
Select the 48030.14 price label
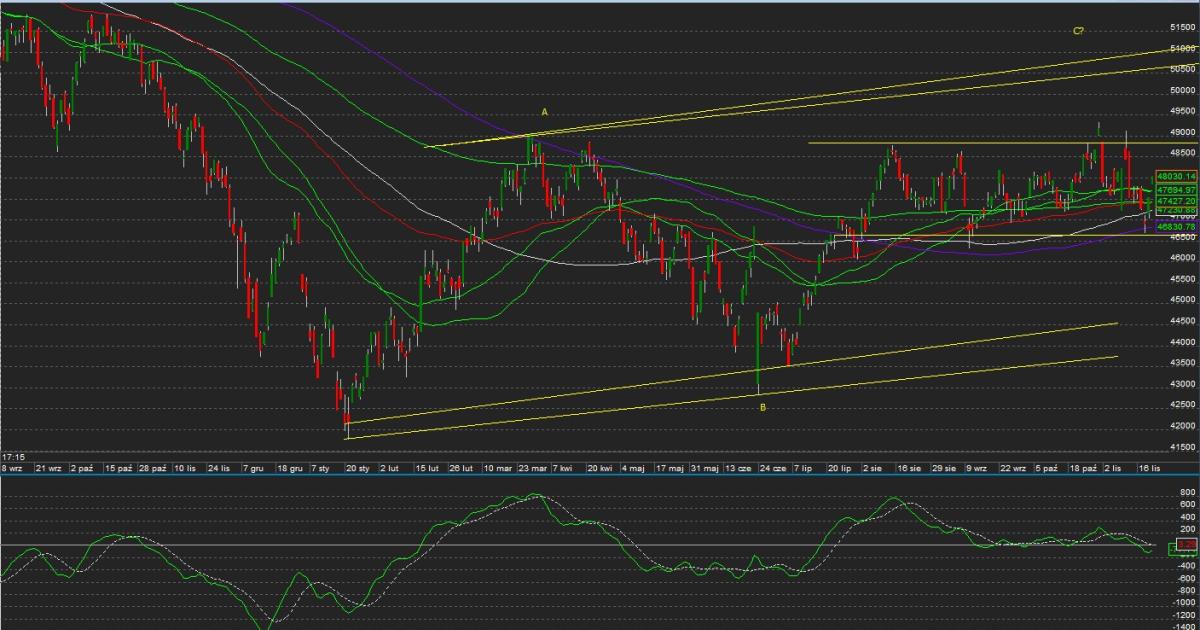[x=1176, y=176]
